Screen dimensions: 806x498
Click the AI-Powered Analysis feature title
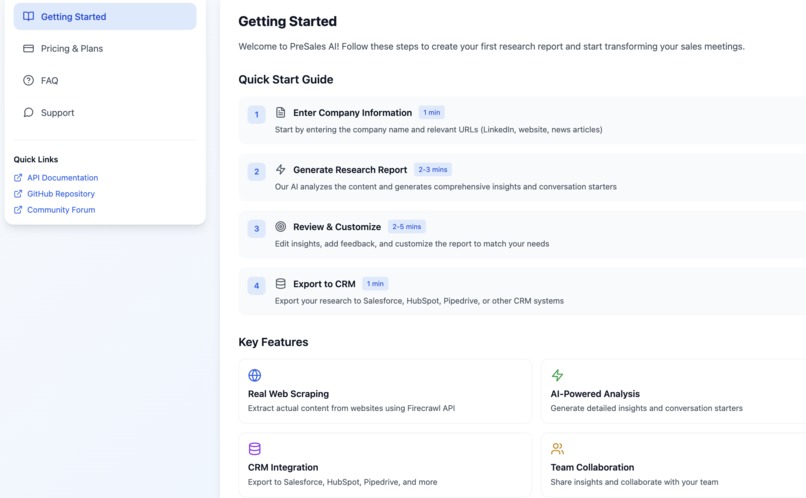tap(595, 394)
